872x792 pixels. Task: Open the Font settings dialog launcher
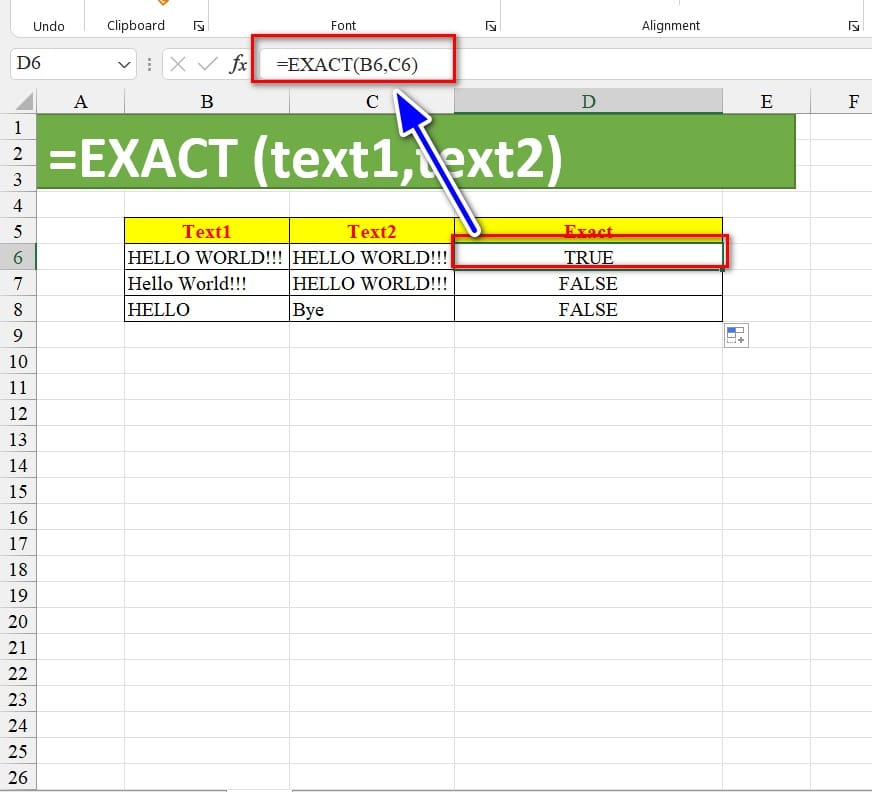491,26
